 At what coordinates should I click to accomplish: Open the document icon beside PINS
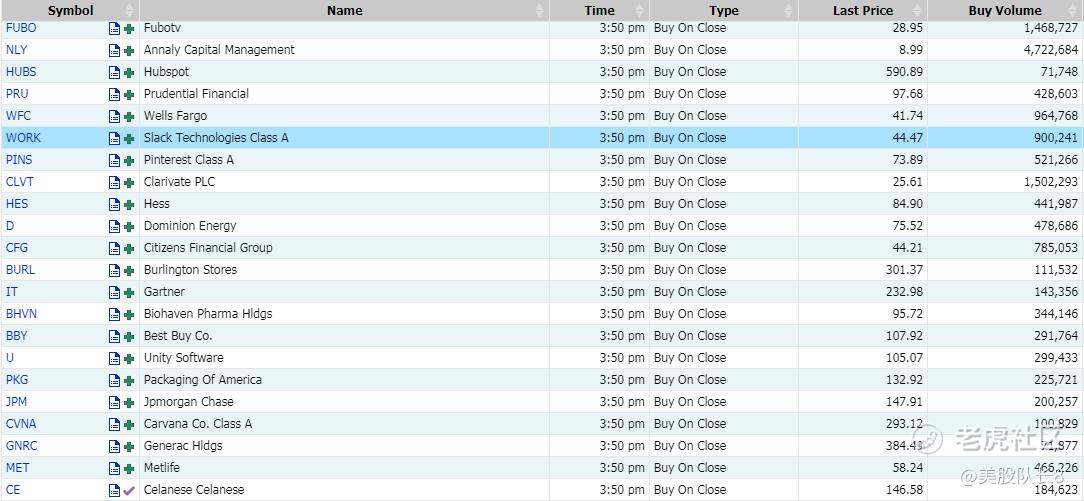[114, 160]
